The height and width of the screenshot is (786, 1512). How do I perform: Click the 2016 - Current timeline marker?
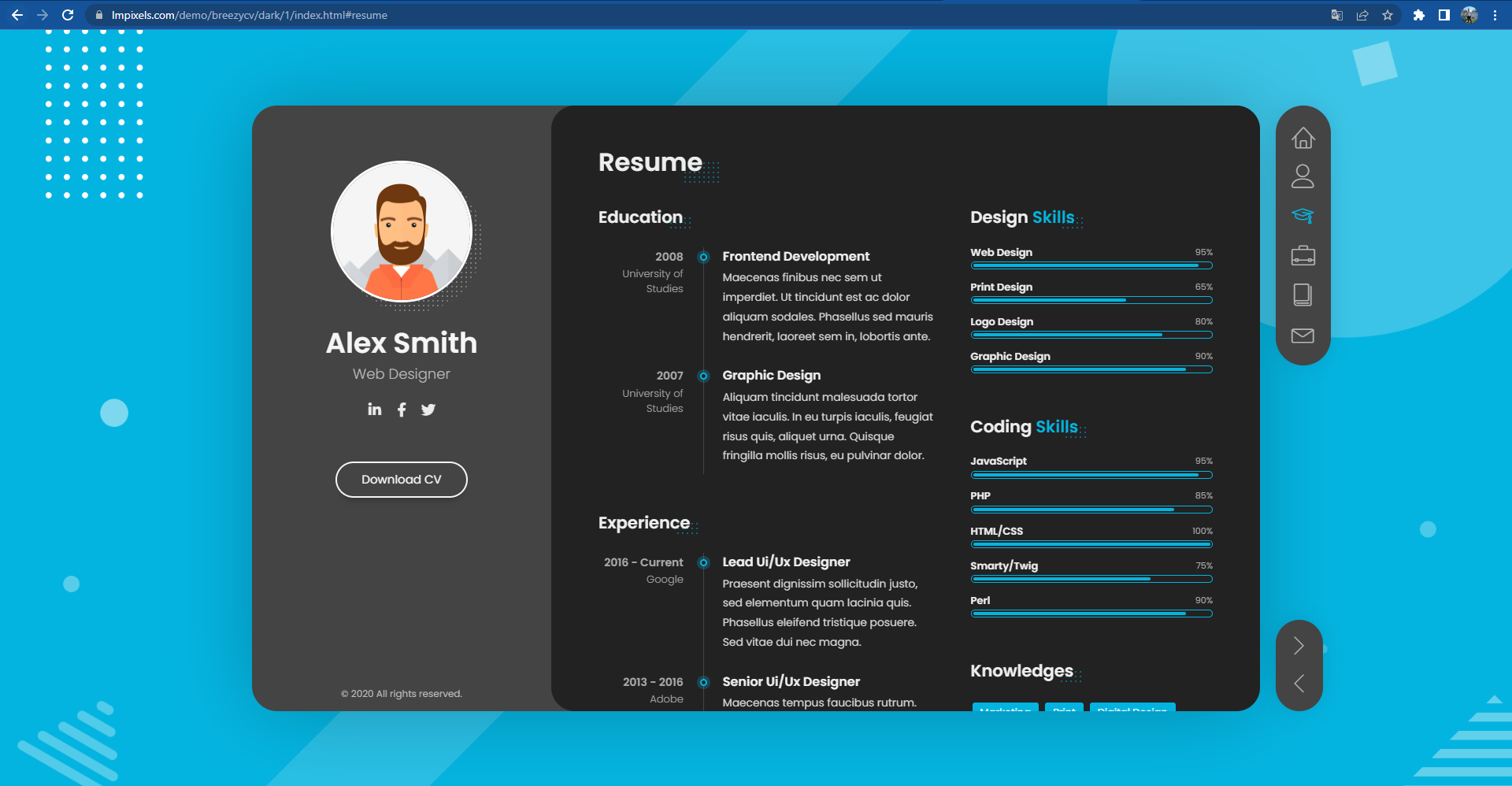pos(704,563)
